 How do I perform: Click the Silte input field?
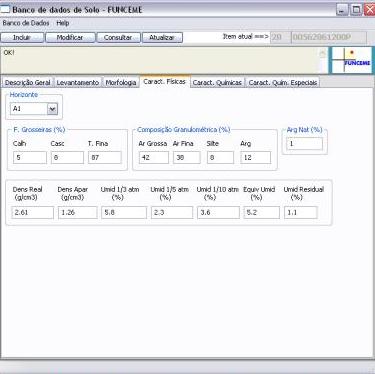tap(220, 157)
